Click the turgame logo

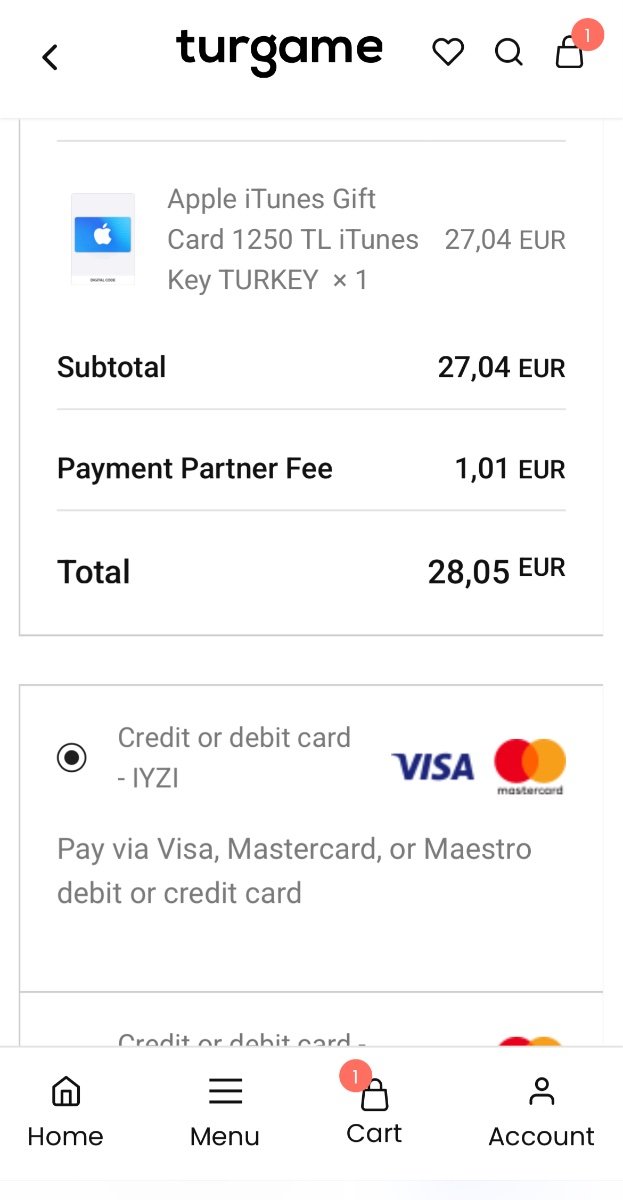point(280,52)
